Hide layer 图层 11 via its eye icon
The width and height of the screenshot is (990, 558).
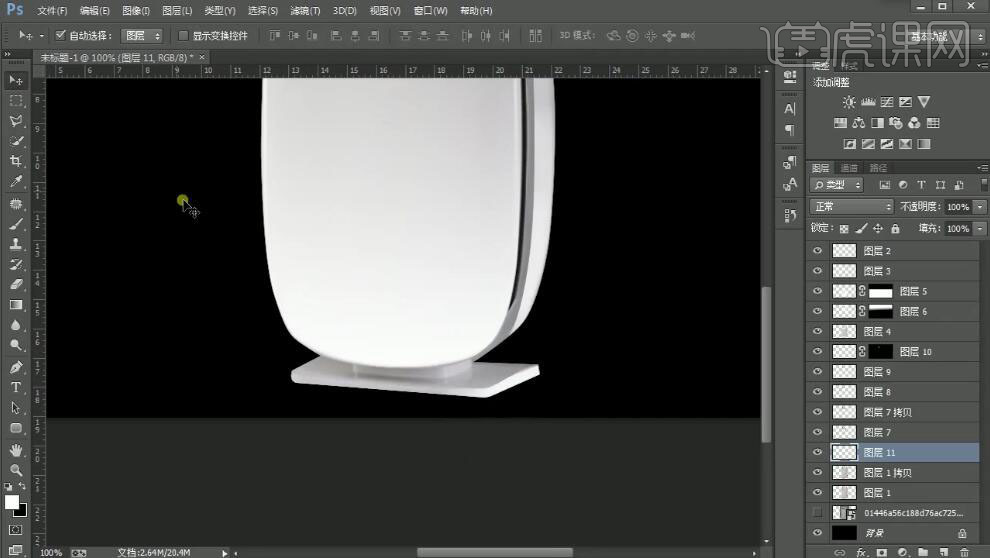818,453
